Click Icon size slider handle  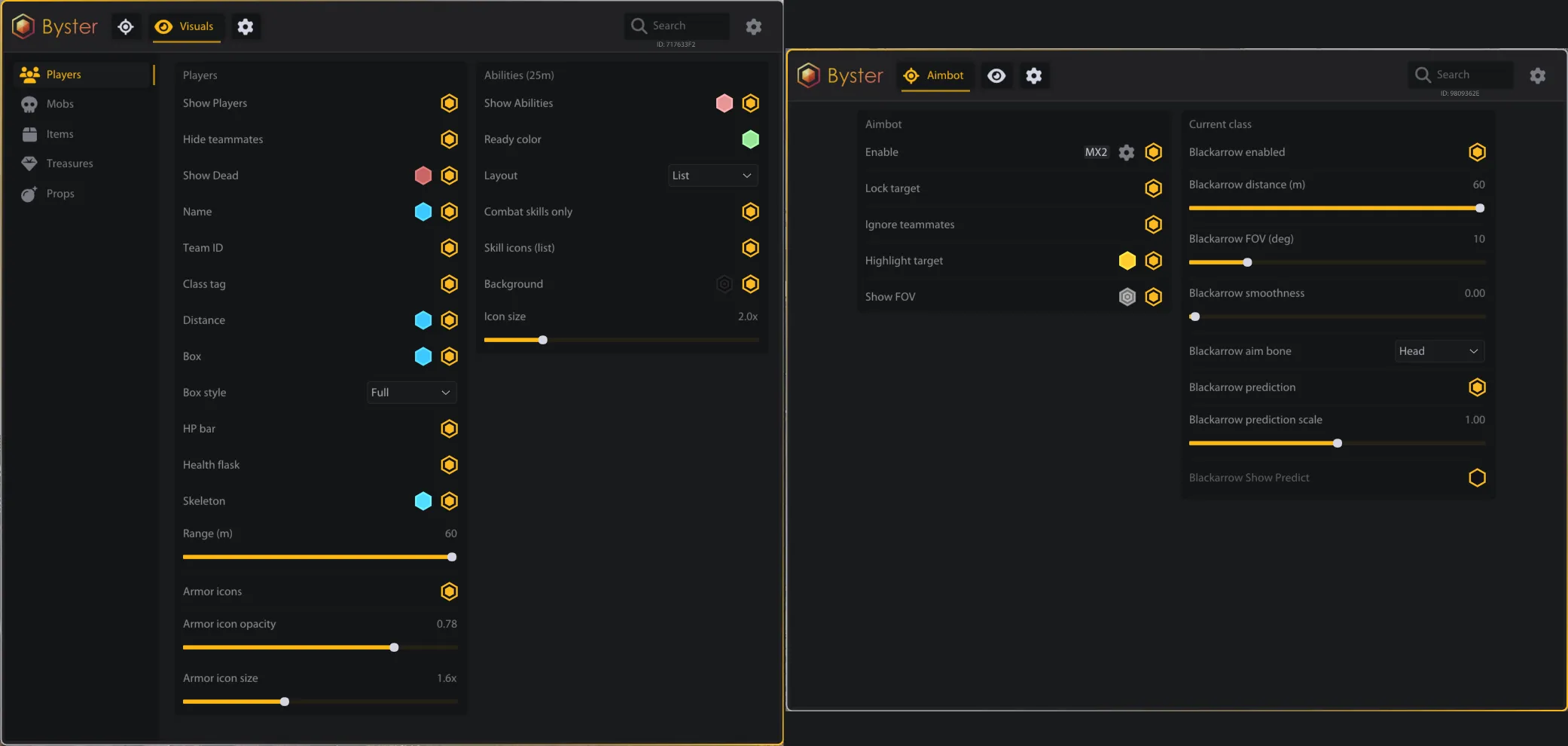pos(543,341)
